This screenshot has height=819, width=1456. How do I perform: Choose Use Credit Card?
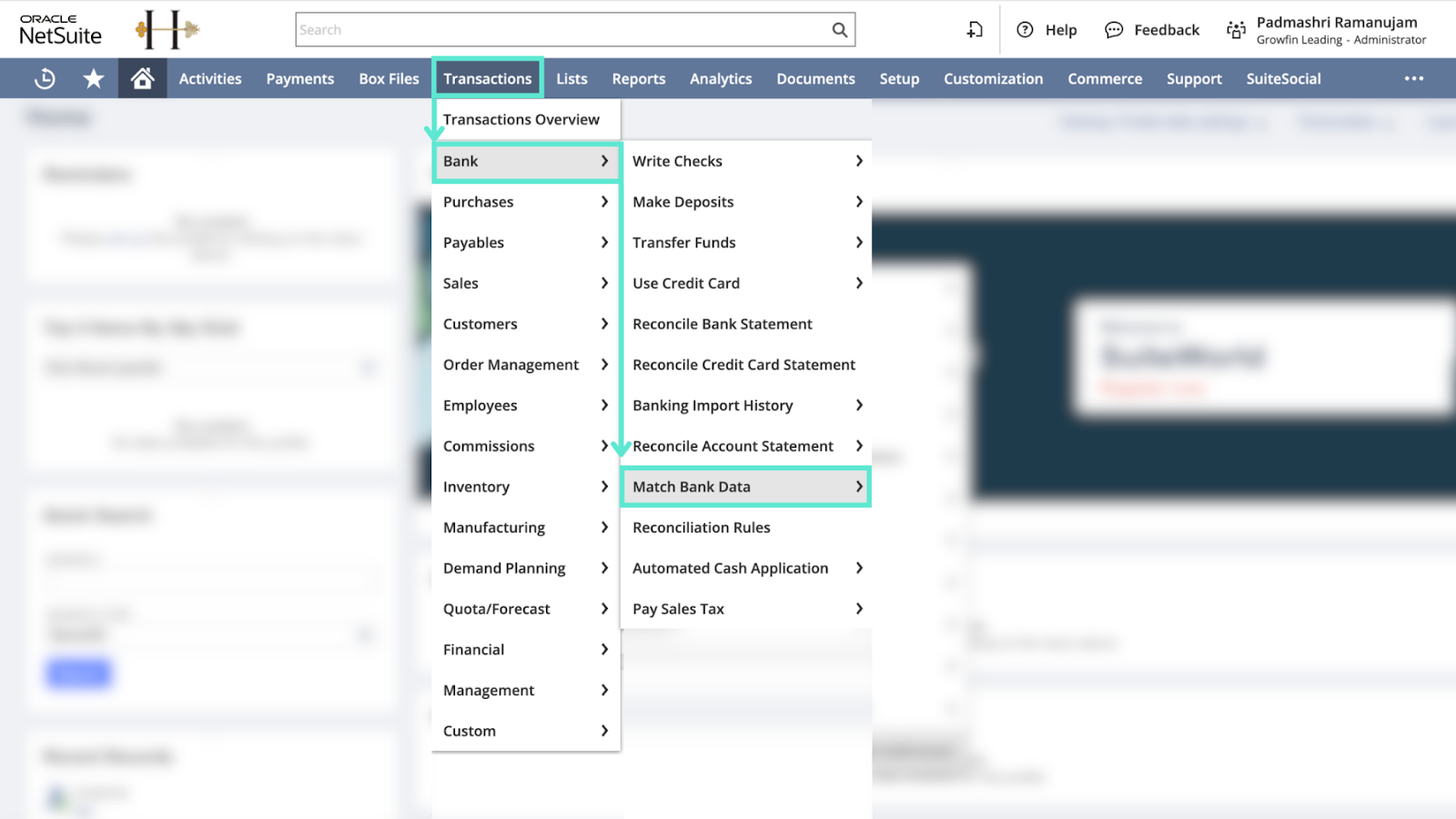(746, 283)
